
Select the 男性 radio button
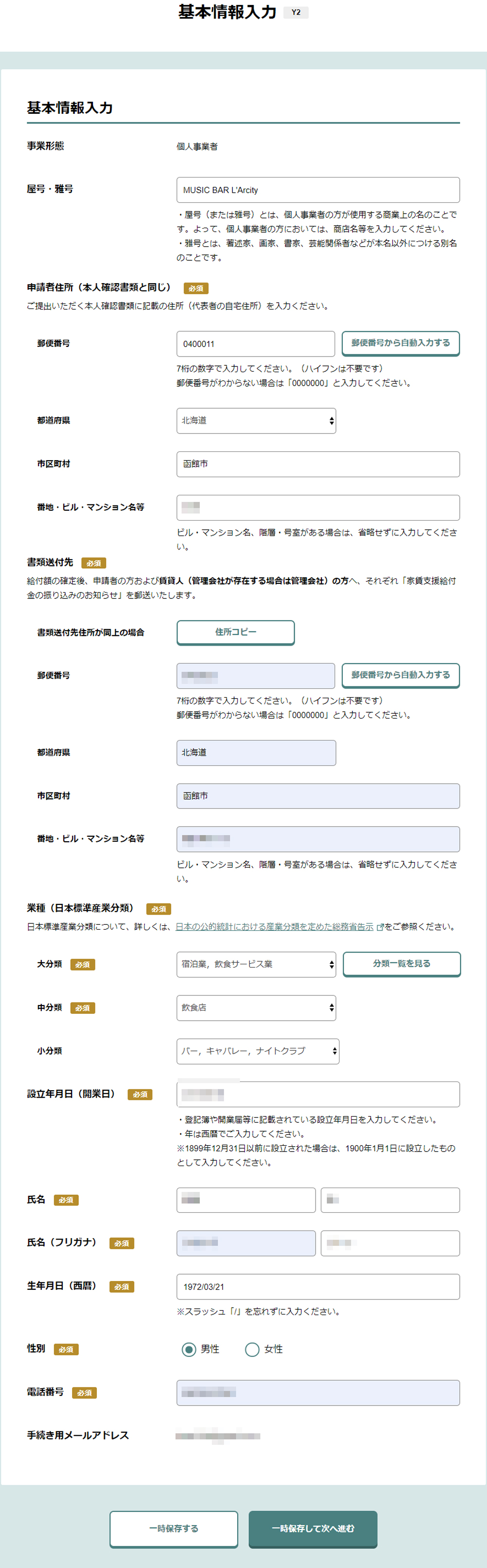[189, 1350]
